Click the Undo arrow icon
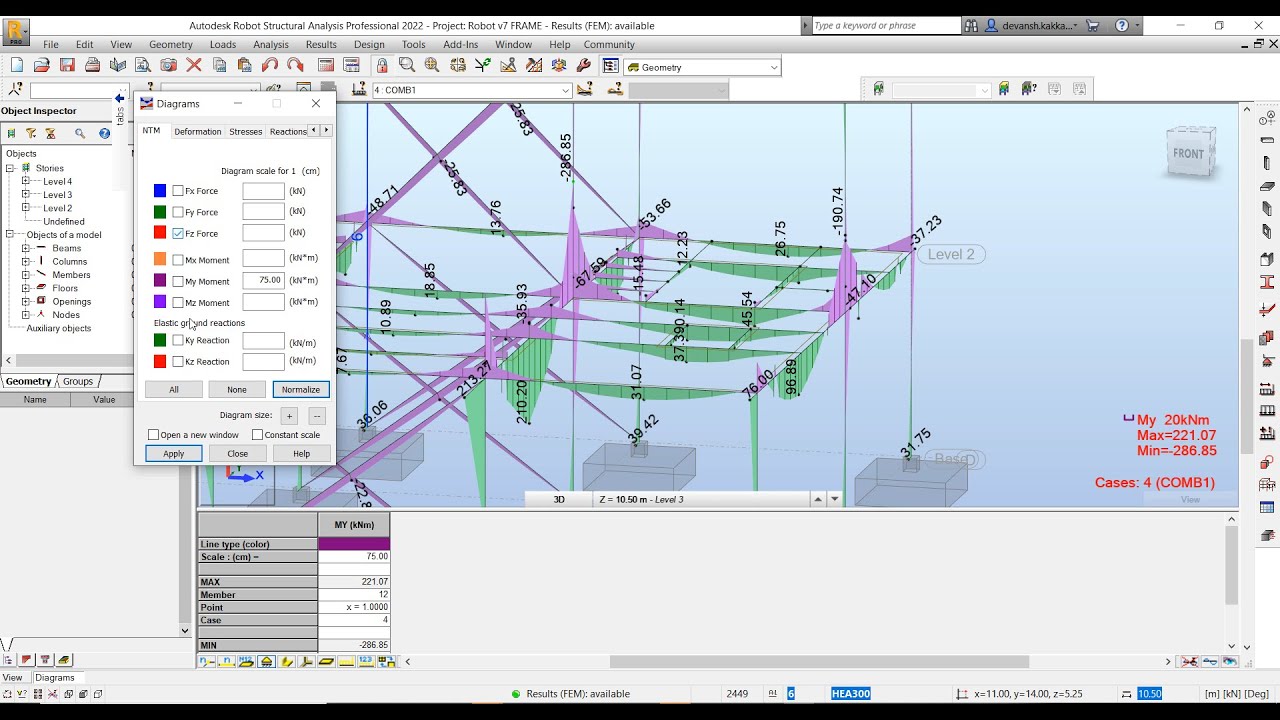 (x=270, y=65)
